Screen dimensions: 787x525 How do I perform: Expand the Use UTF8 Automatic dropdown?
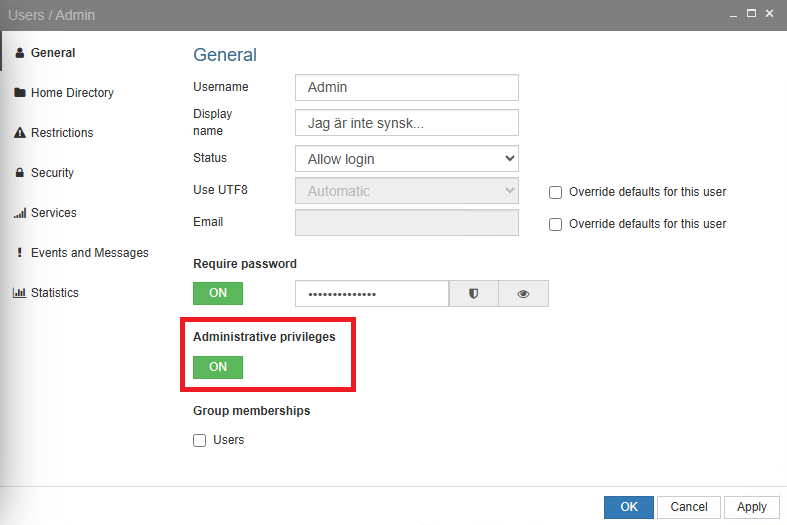click(407, 191)
